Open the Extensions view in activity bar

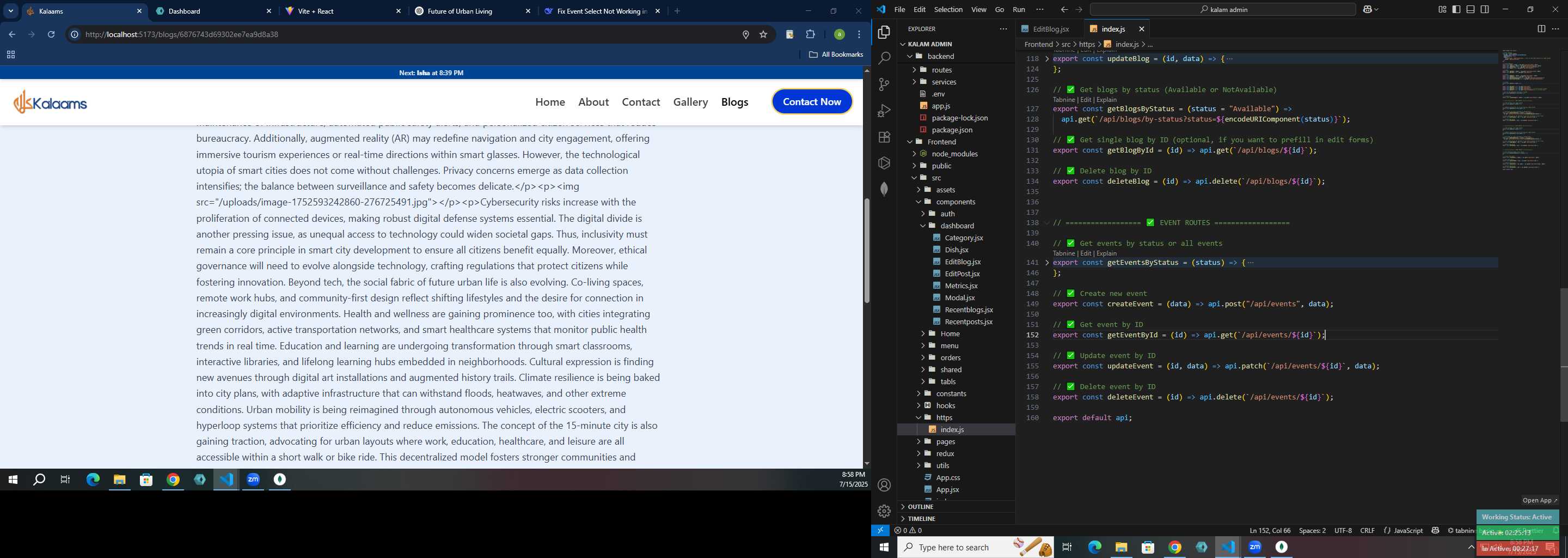pyautogui.click(x=884, y=137)
